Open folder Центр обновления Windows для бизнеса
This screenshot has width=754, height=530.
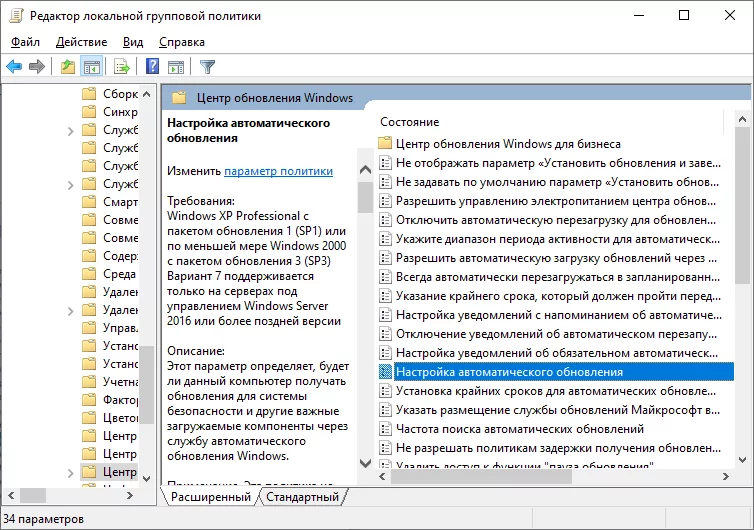click(507, 144)
